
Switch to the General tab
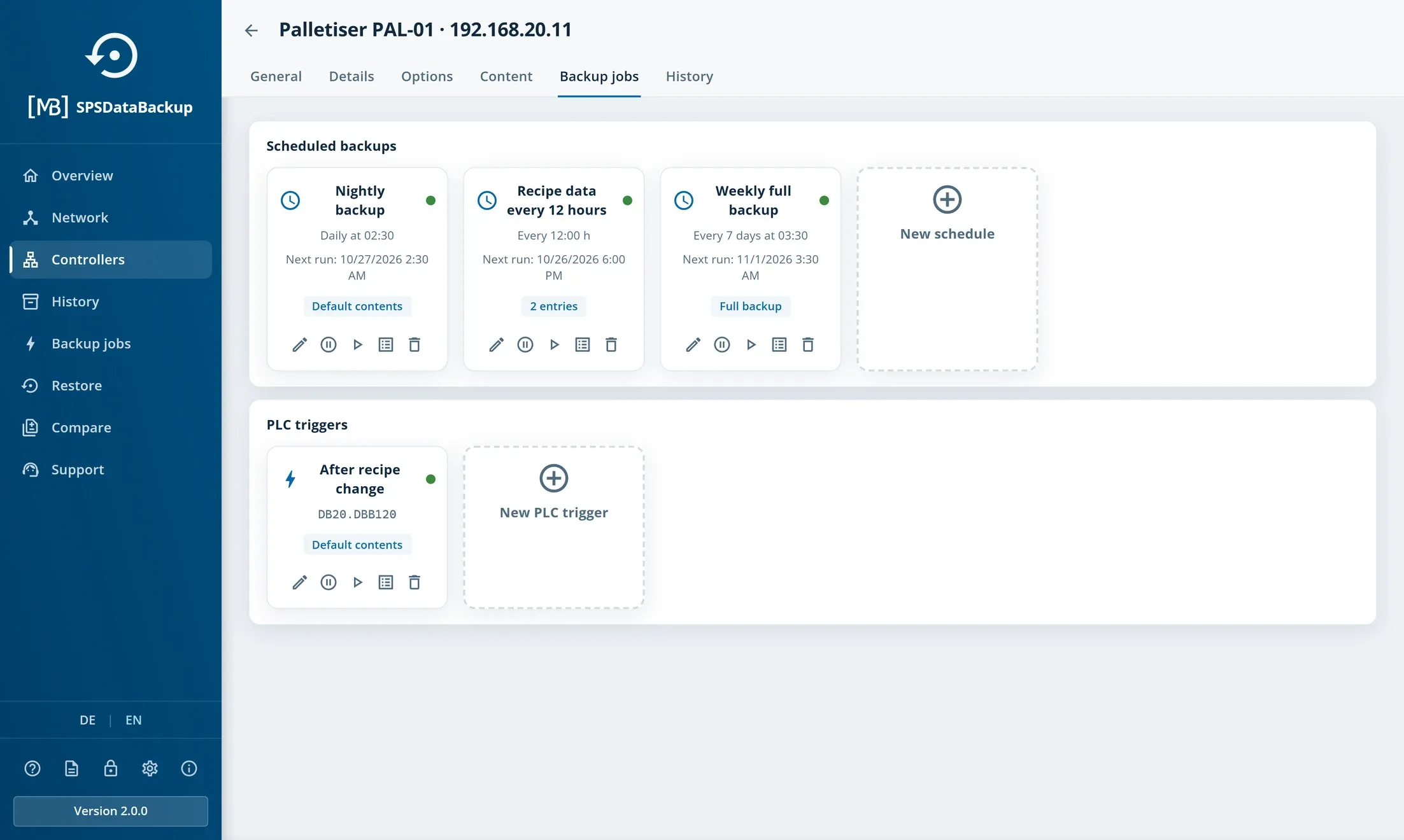click(x=276, y=76)
